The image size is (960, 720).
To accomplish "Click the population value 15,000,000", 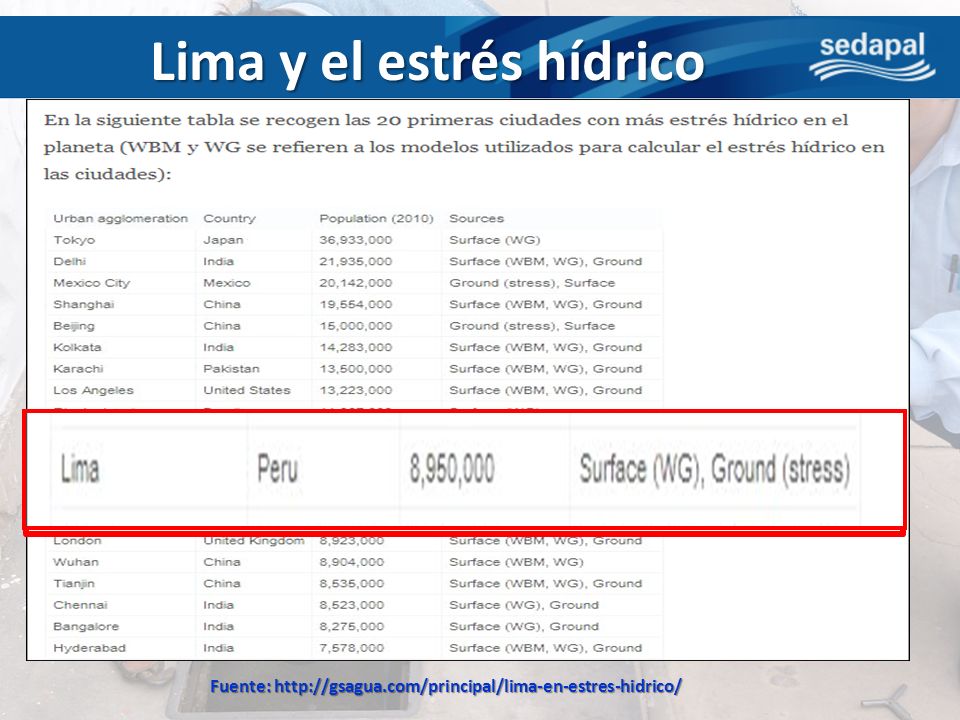I will click(356, 326).
